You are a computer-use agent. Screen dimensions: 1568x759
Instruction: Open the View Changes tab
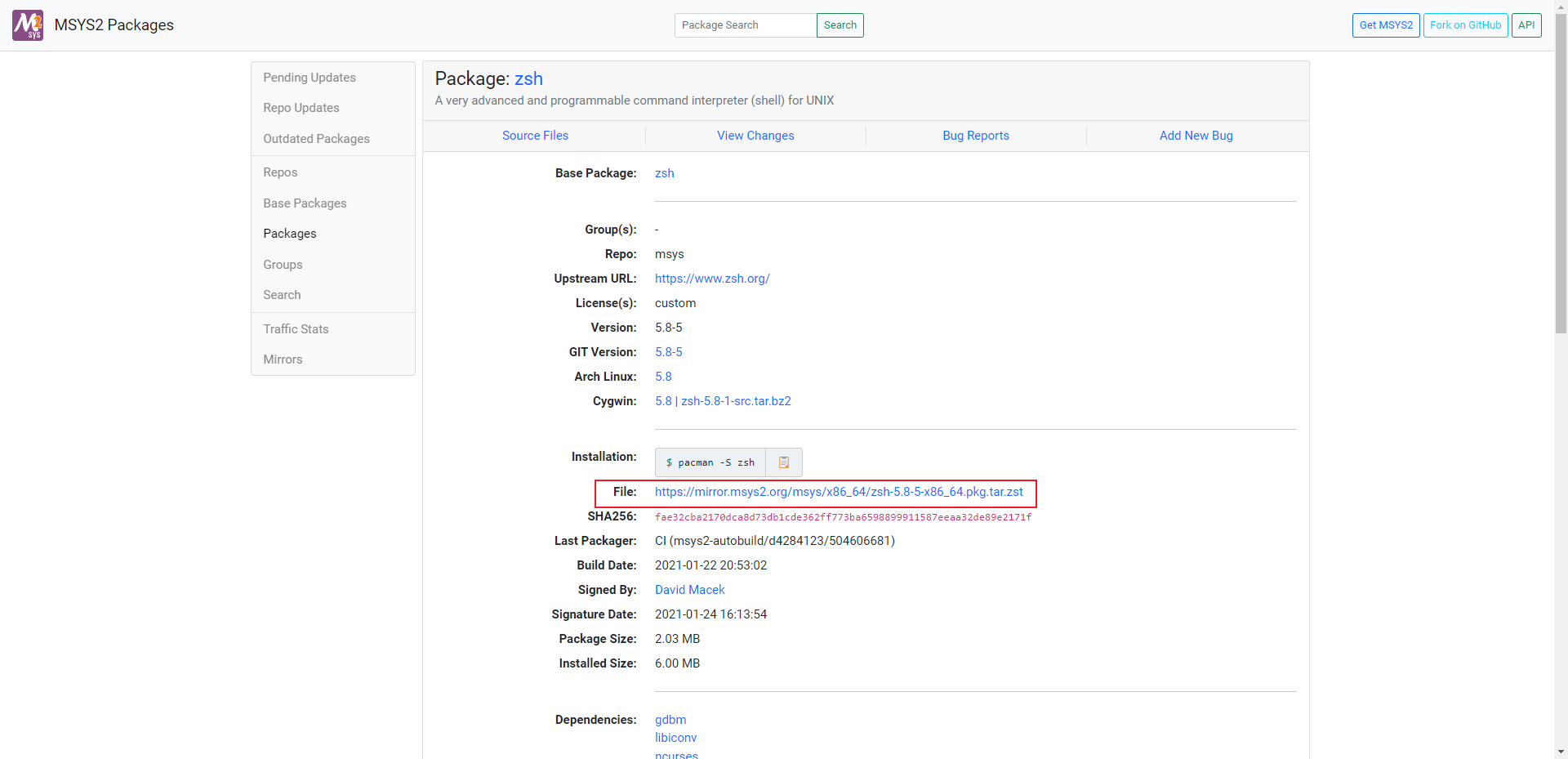point(755,136)
